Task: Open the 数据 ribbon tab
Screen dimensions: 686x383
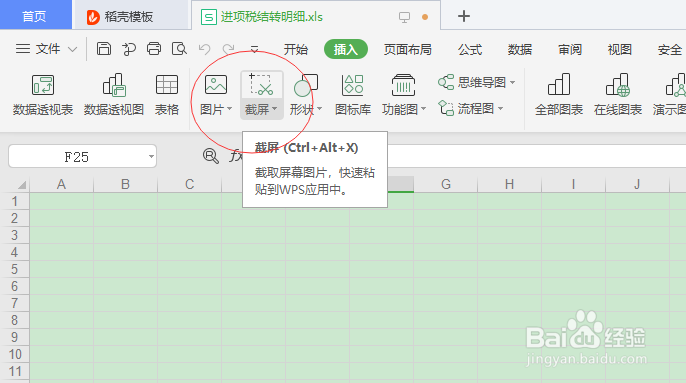Action: [520, 49]
